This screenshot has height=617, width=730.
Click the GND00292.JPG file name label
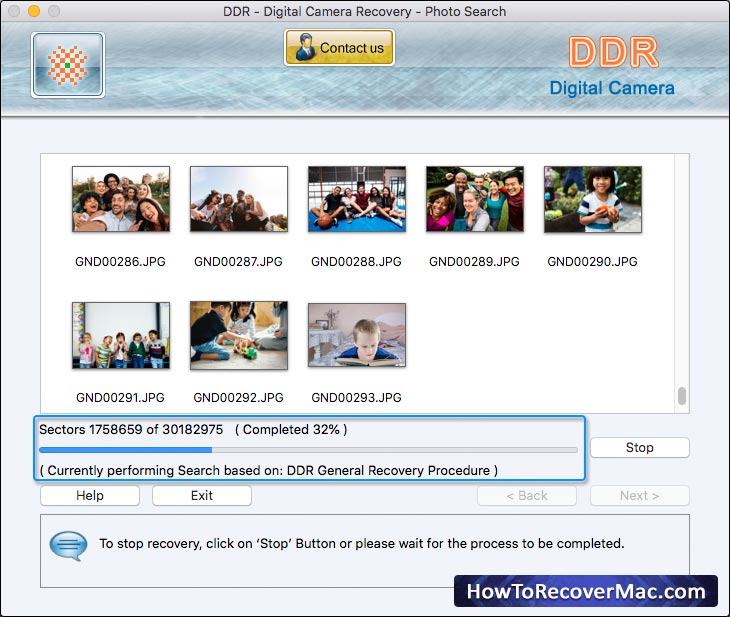[238, 398]
